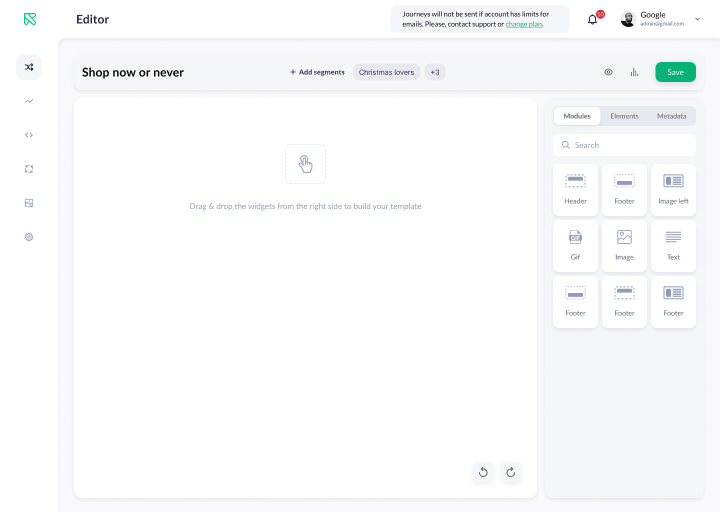Click the notifications bell icon
Screen dimensions: 721x512
593,19
